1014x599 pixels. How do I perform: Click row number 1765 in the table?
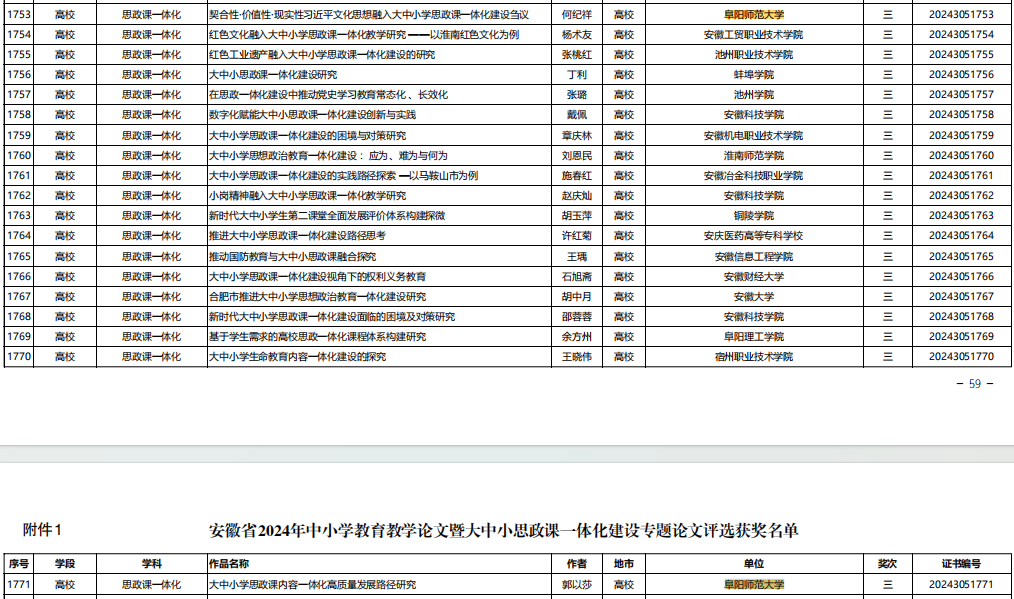coord(19,257)
